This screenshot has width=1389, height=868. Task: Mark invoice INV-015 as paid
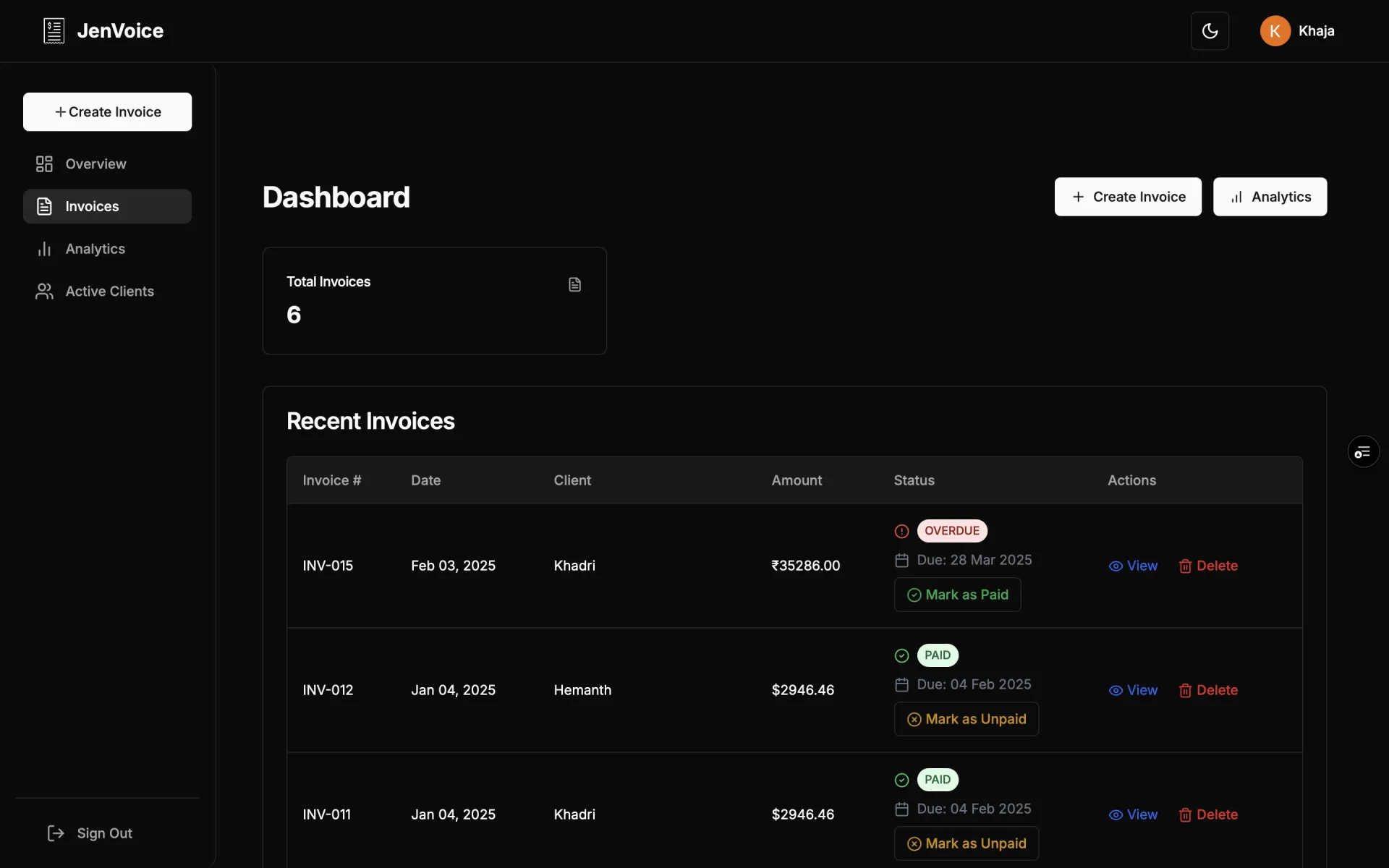(x=957, y=595)
